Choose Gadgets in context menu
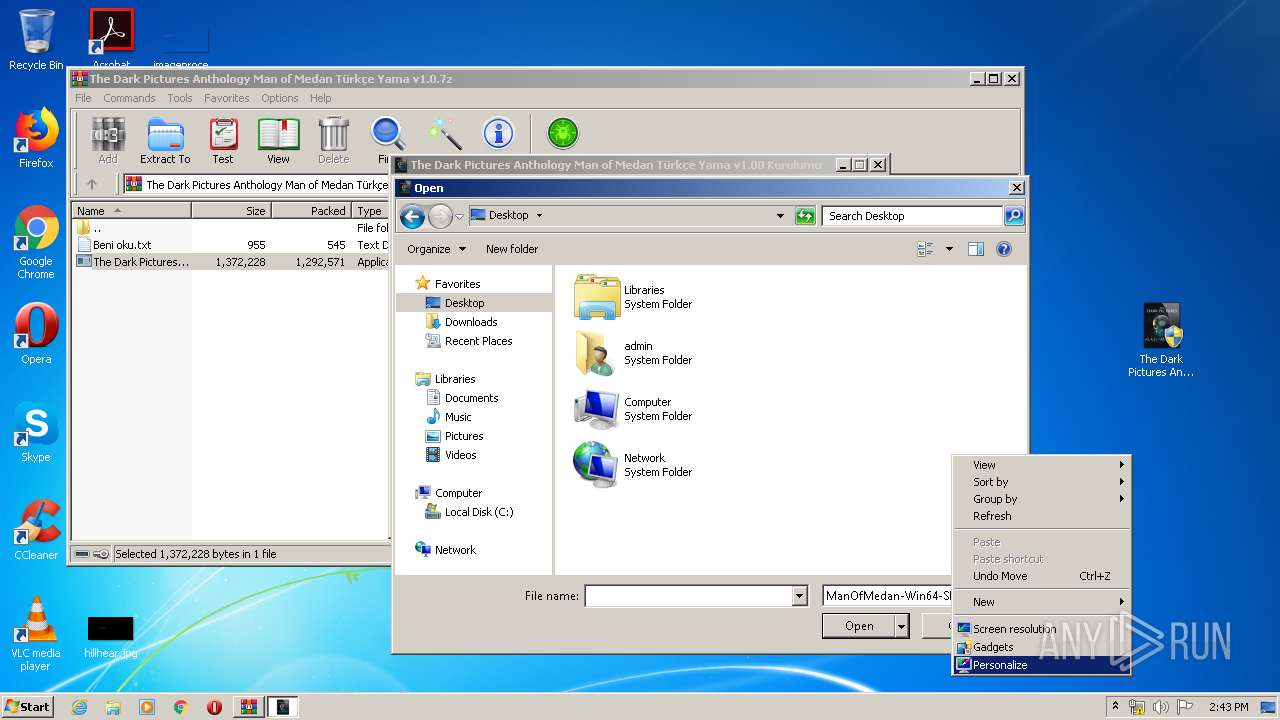Image resolution: width=1280 pixels, height=720 pixels. (1041, 647)
